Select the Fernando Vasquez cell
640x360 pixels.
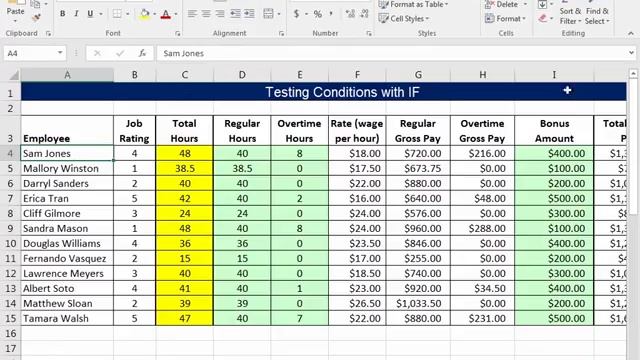coord(67,259)
